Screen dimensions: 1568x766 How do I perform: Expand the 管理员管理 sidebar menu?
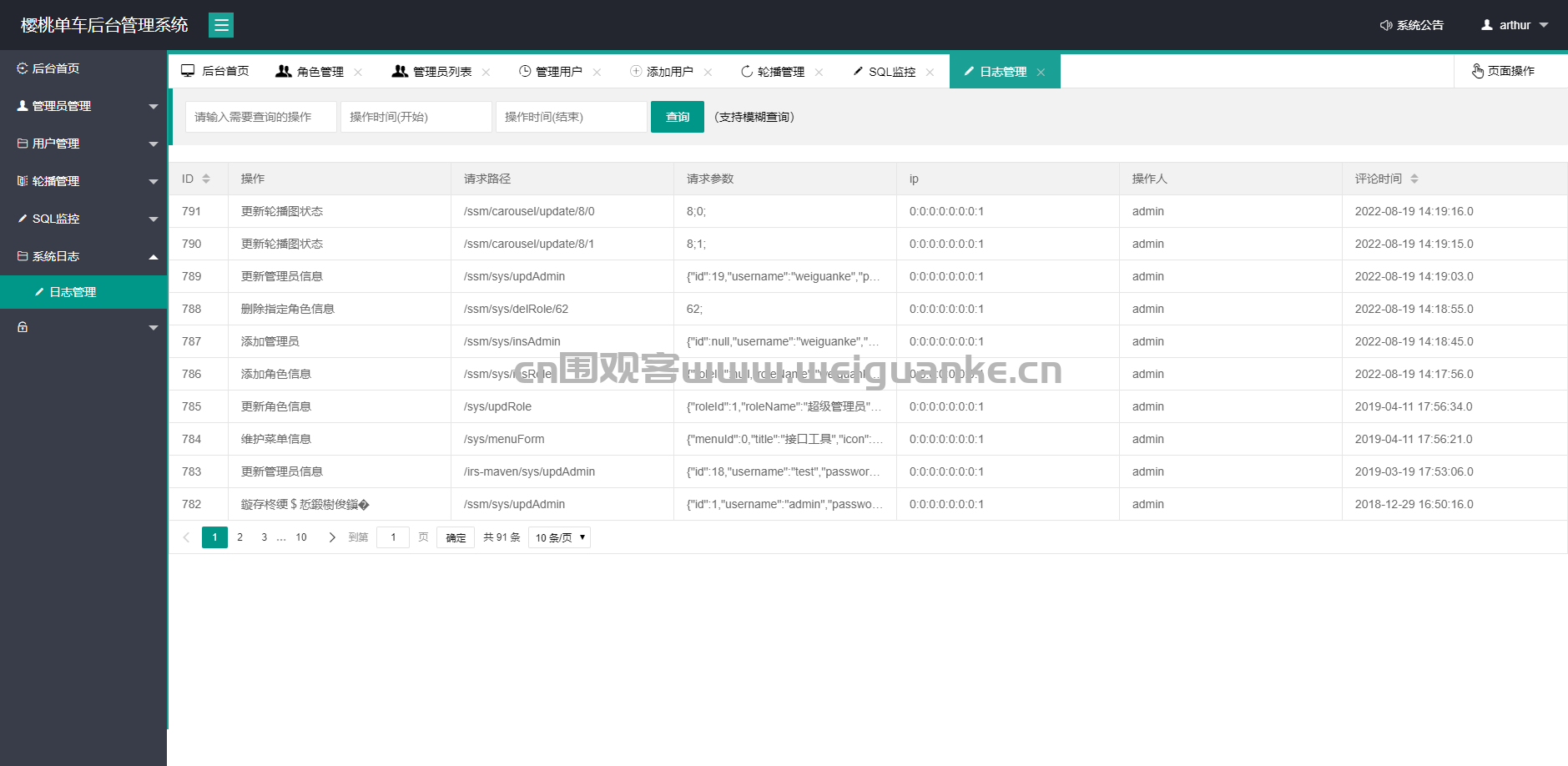click(x=83, y=106)
